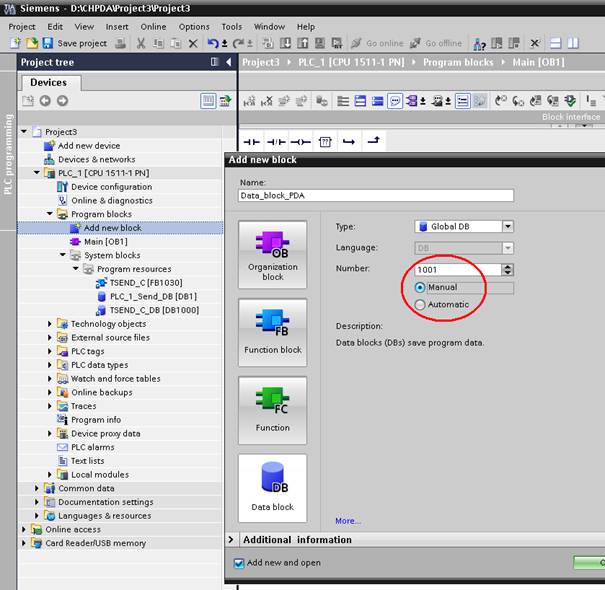
Task: Click the Go online toolbar button
Action: point(377,44)
